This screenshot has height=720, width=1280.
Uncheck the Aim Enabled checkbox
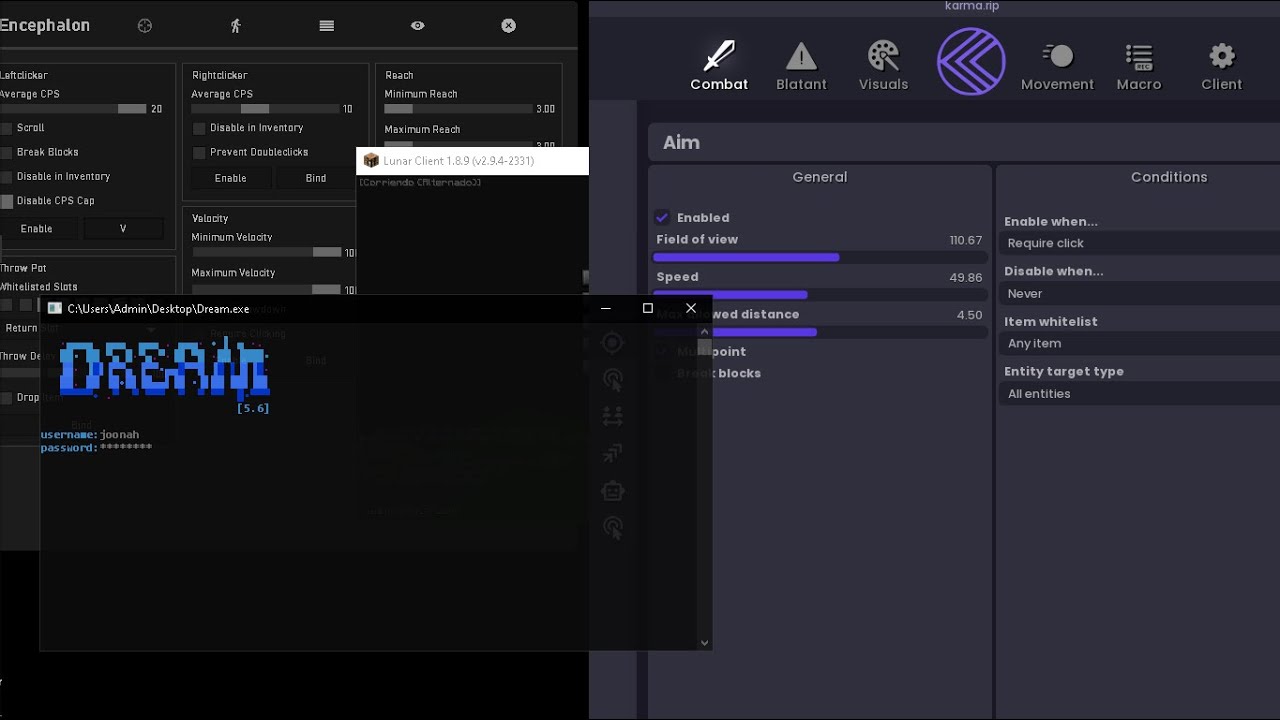(662, 217)
